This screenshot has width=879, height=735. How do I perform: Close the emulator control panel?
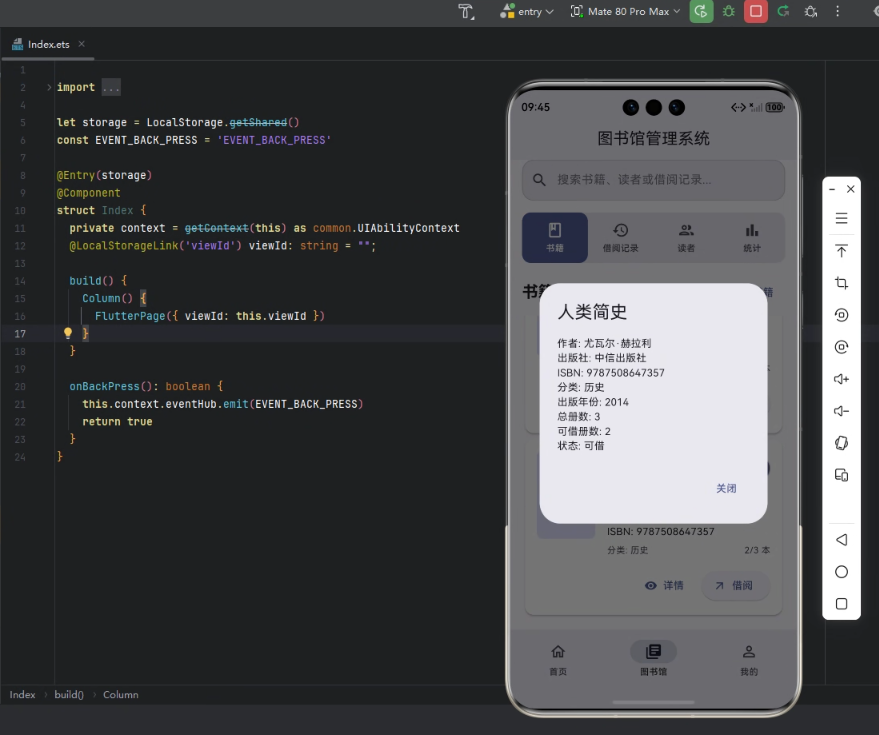pos(850,189)
